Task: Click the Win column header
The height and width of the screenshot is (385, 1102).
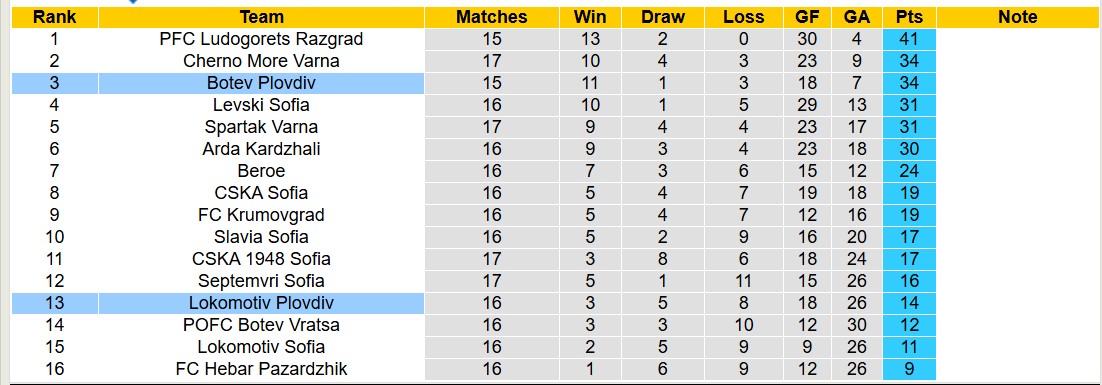Action: point(590,17)
